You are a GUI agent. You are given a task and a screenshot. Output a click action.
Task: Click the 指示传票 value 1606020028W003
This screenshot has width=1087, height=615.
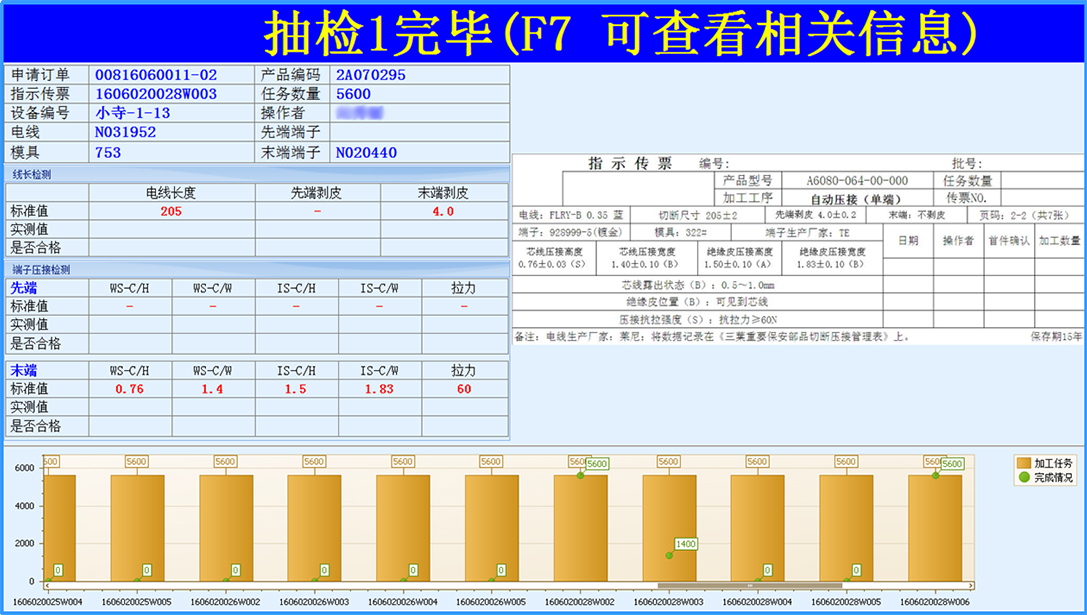(155, 94)
